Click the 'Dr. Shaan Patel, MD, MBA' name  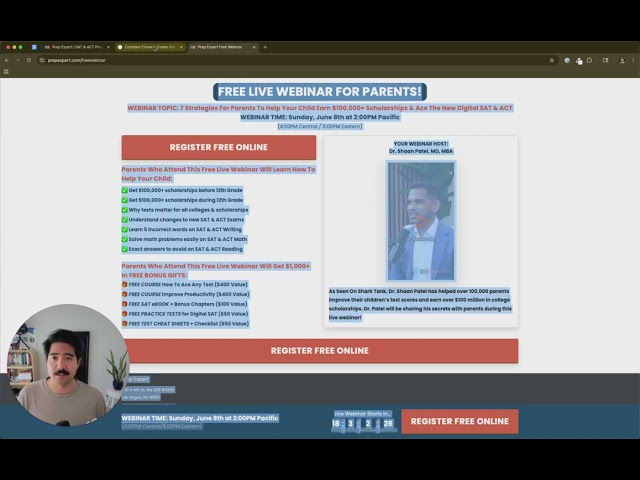click(421, 151)
